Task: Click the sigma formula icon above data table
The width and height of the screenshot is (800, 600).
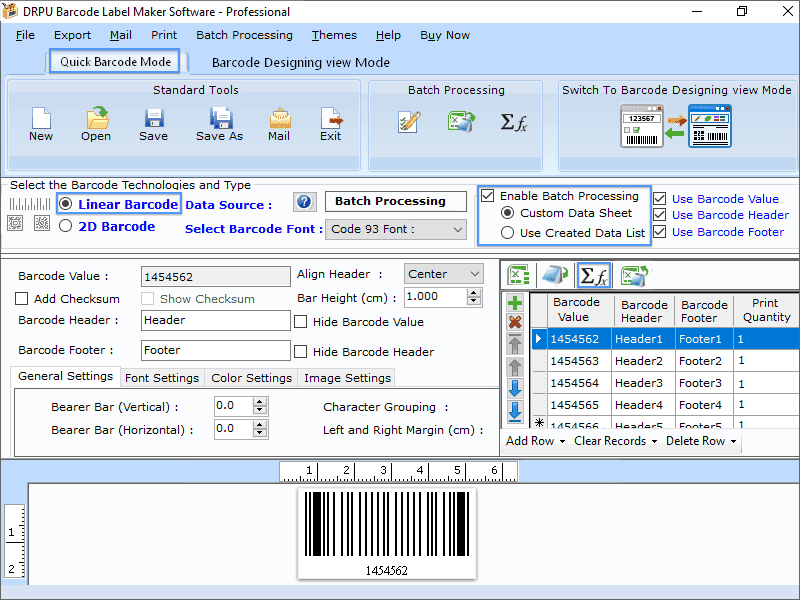Action: [593, 276]
